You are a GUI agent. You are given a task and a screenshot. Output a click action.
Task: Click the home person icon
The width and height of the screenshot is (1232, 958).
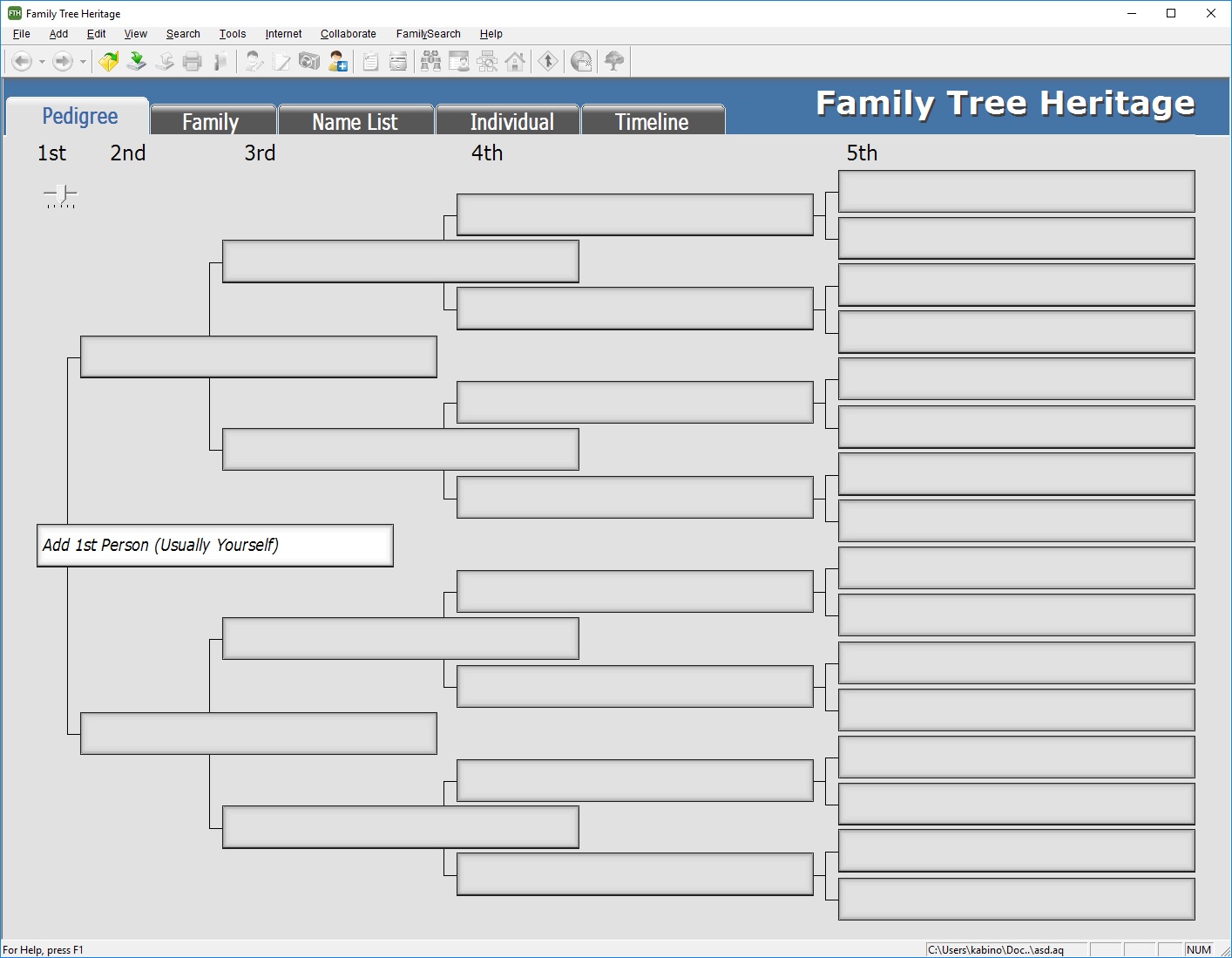click(x=515, y=61)
